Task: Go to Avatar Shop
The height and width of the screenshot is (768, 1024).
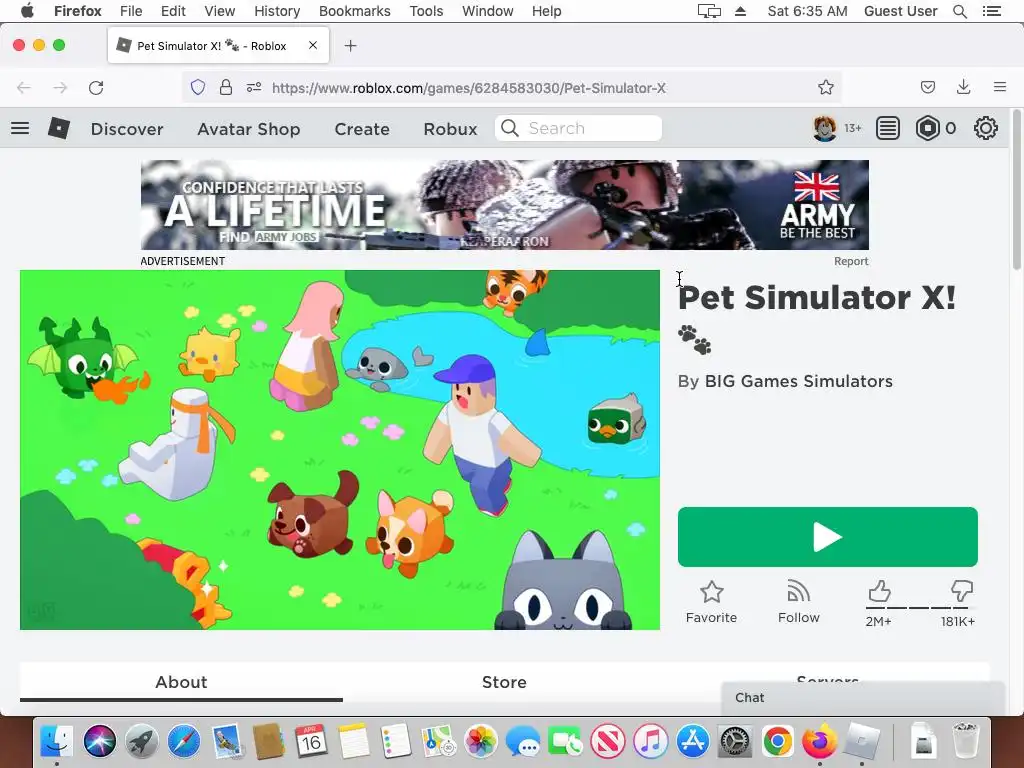Action: coord(249,129)
